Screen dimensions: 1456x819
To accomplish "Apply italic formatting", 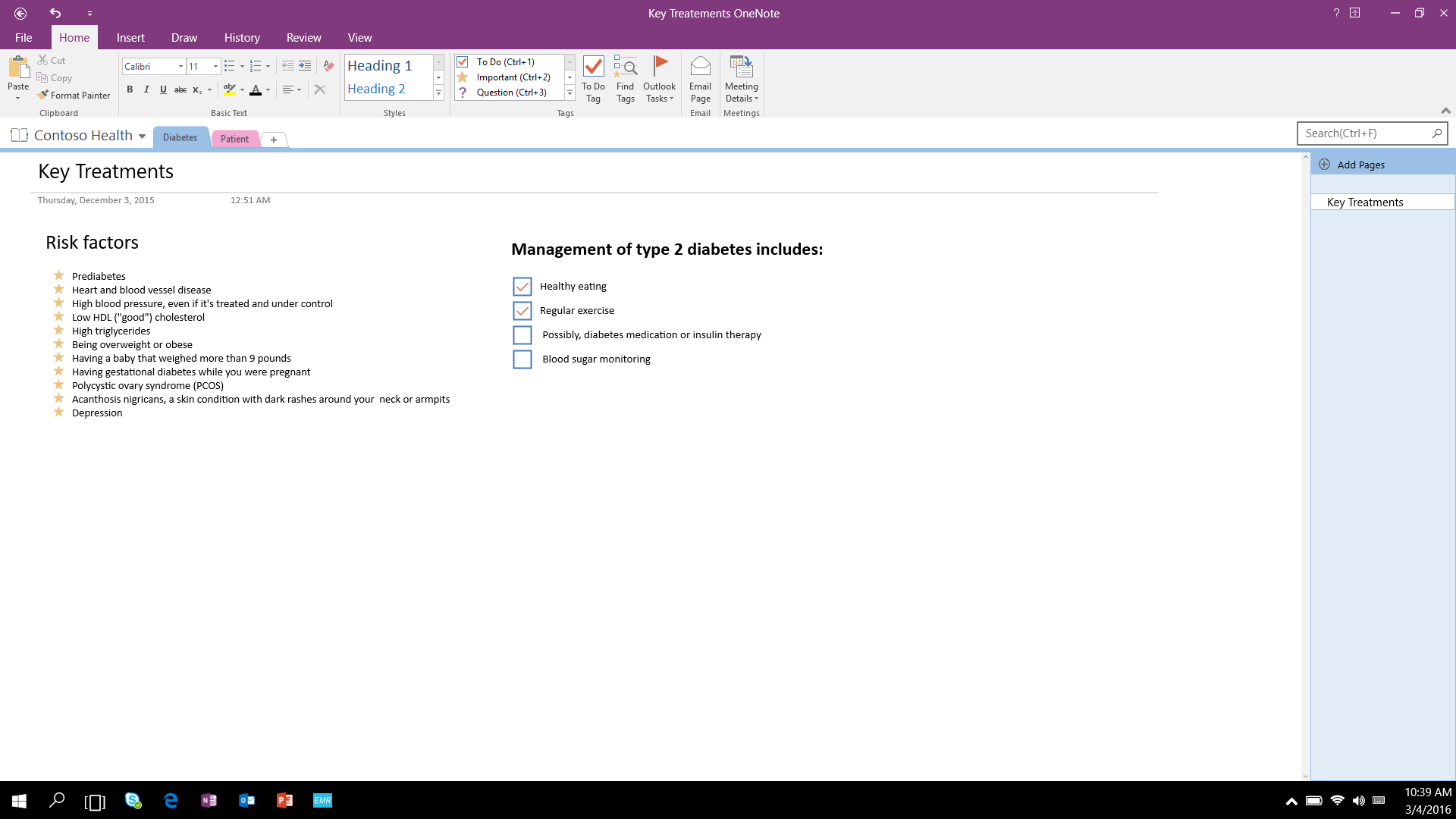I will pos(146,89).
